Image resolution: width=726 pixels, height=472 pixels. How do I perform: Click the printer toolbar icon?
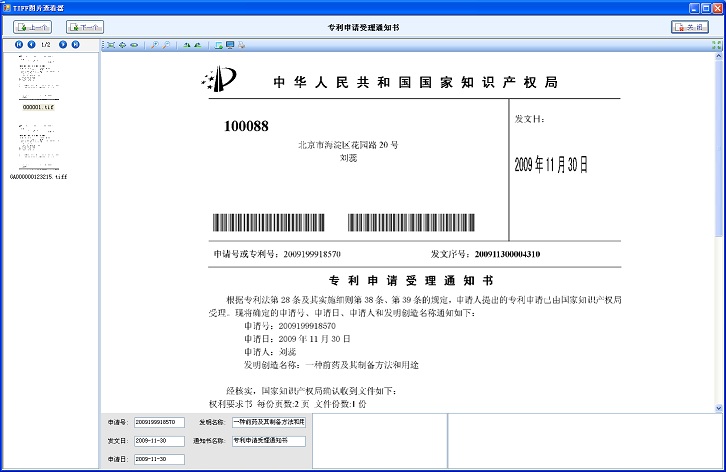point(241,45)
